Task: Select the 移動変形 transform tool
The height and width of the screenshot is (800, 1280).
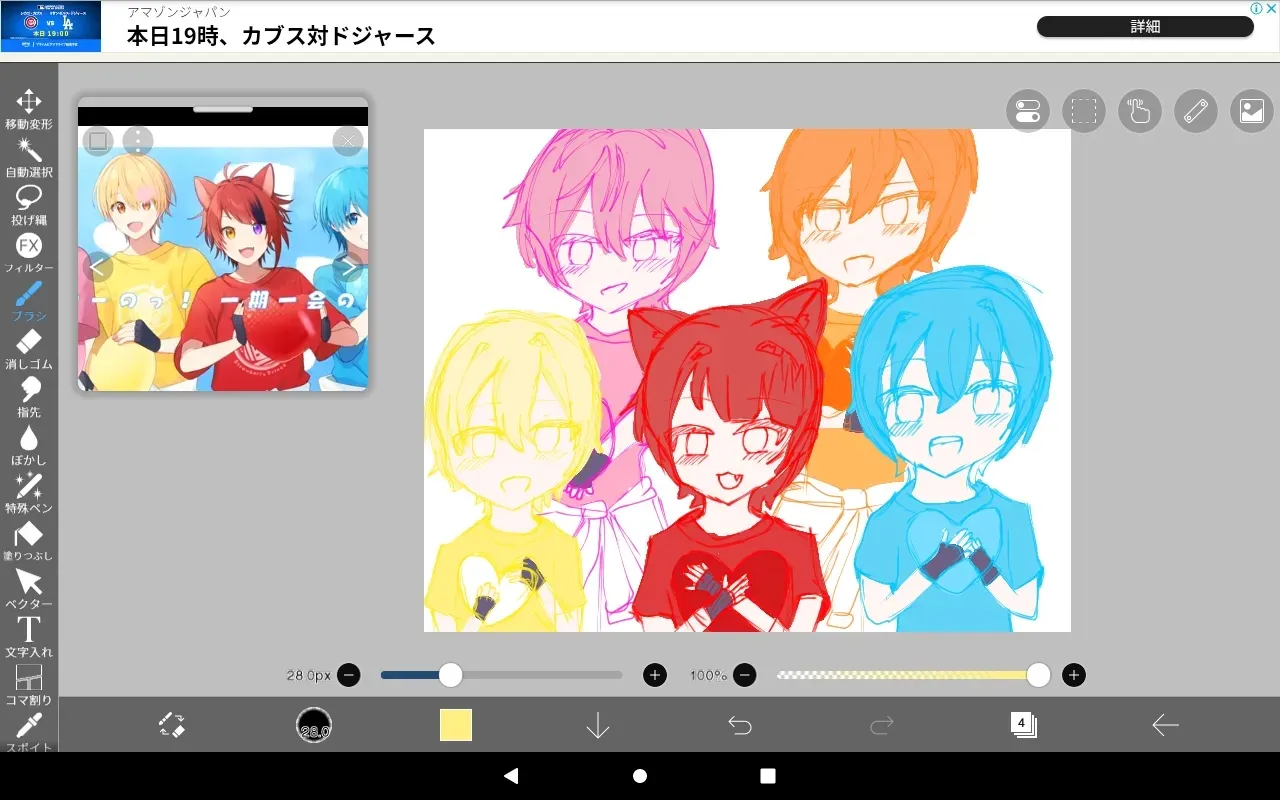Action: pyautogui.click(x=29, y=109)
